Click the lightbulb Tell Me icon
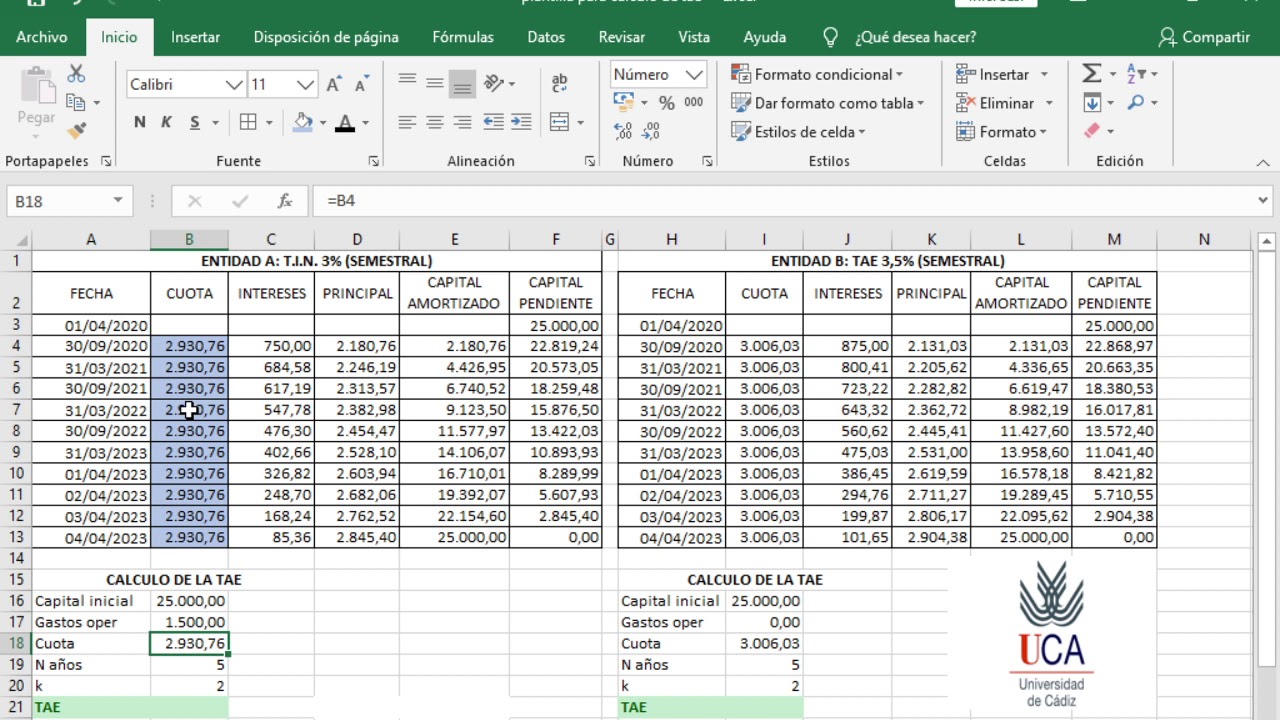The width and height of the screenshot is (1280, 720). [x=830, y=37]
